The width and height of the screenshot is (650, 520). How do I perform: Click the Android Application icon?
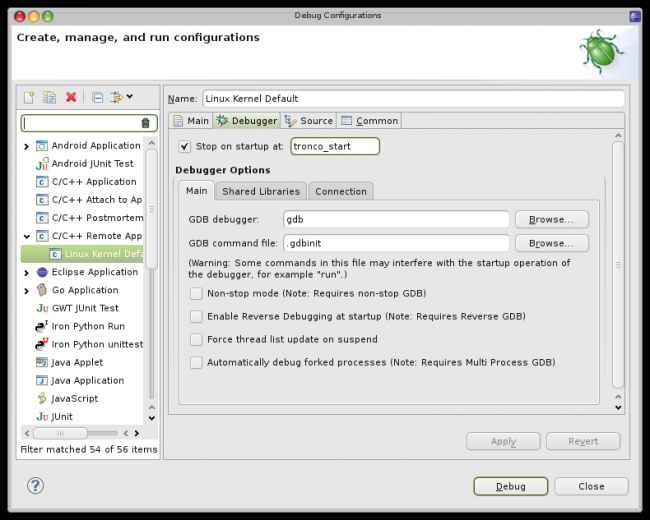(x=41, y=146)
